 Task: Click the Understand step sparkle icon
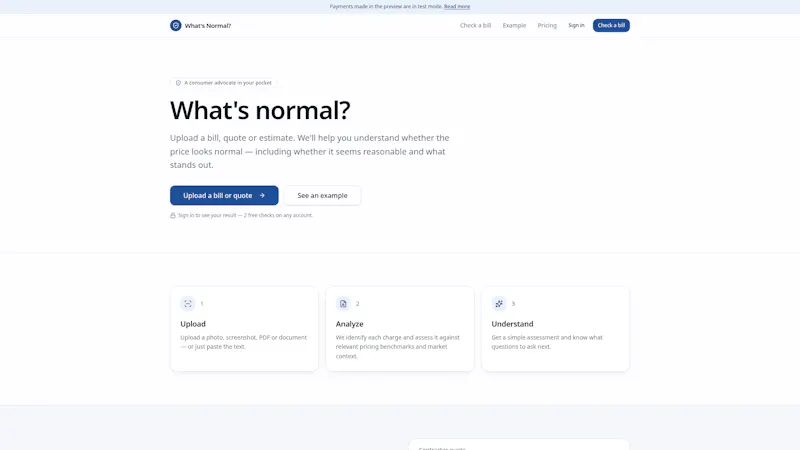pyautogui.click(x=498, y=304)
